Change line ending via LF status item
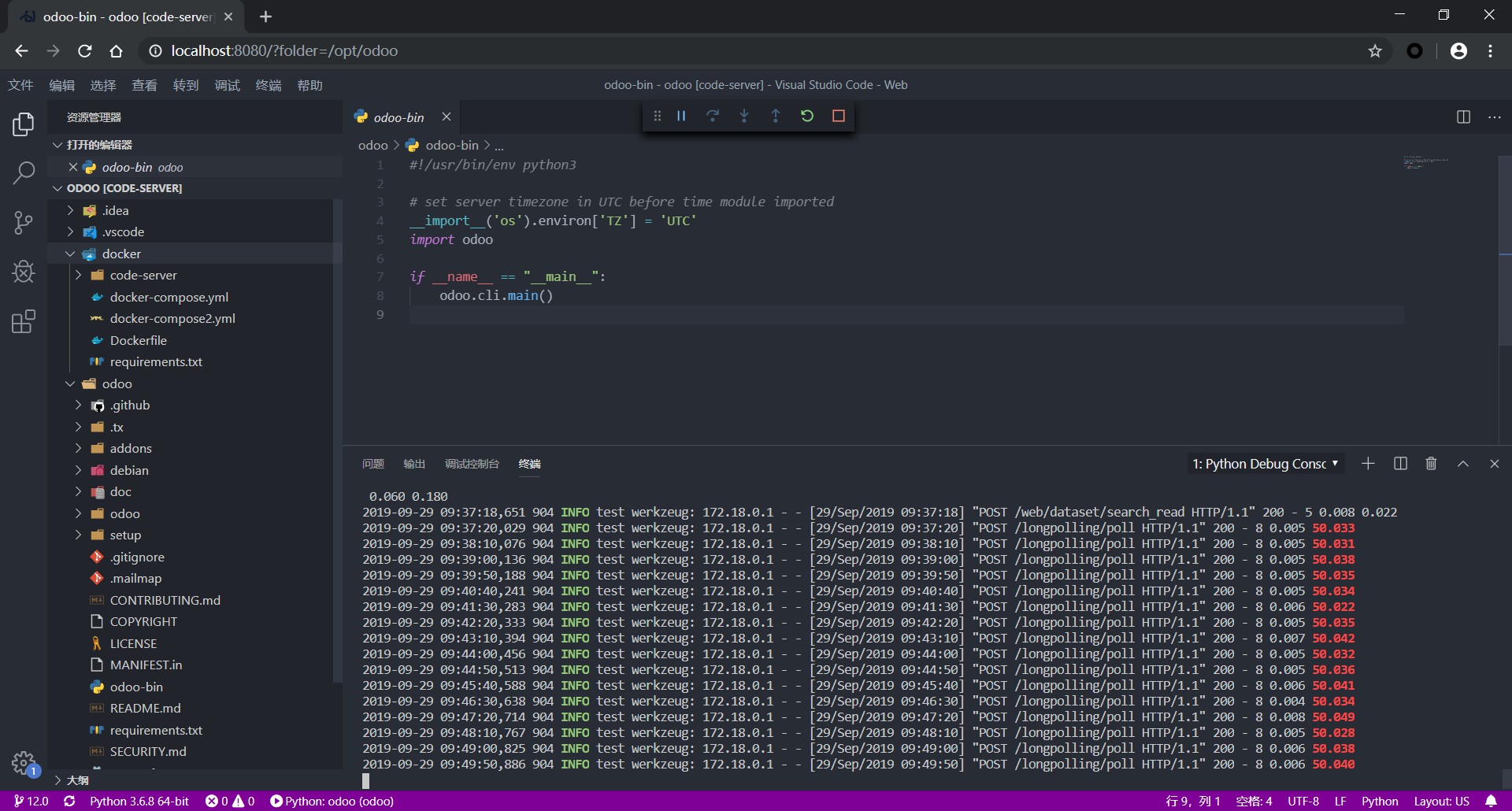Image resolution: width=1512 pixels, height=811 pixels. (x=1340, y=801)
